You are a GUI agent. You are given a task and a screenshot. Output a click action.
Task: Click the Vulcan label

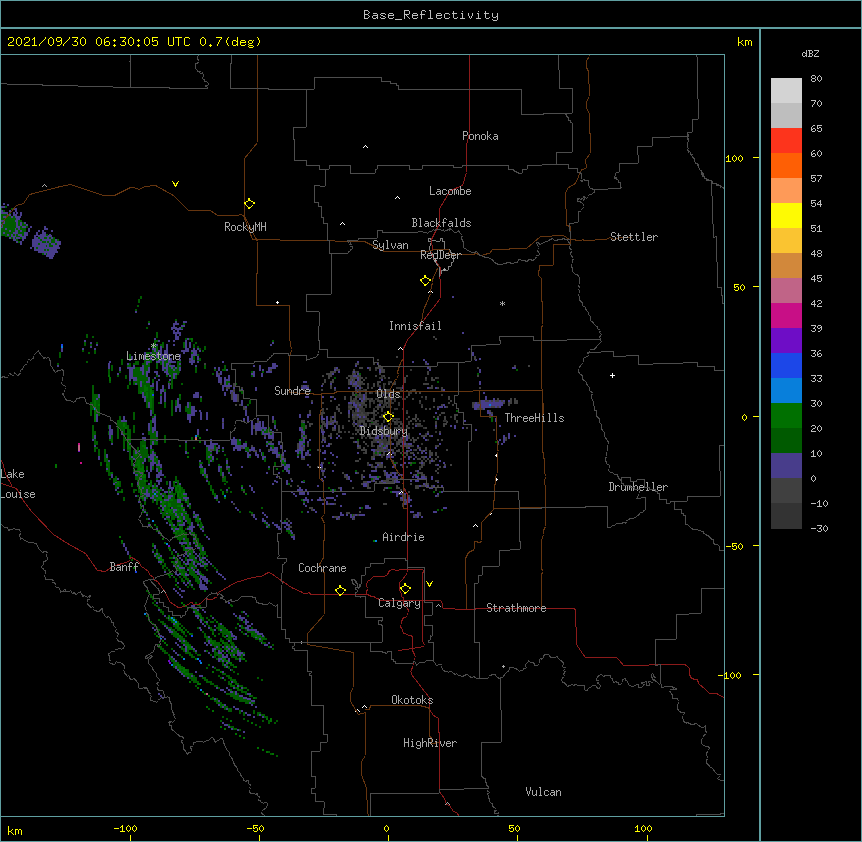tap(543, 792)
